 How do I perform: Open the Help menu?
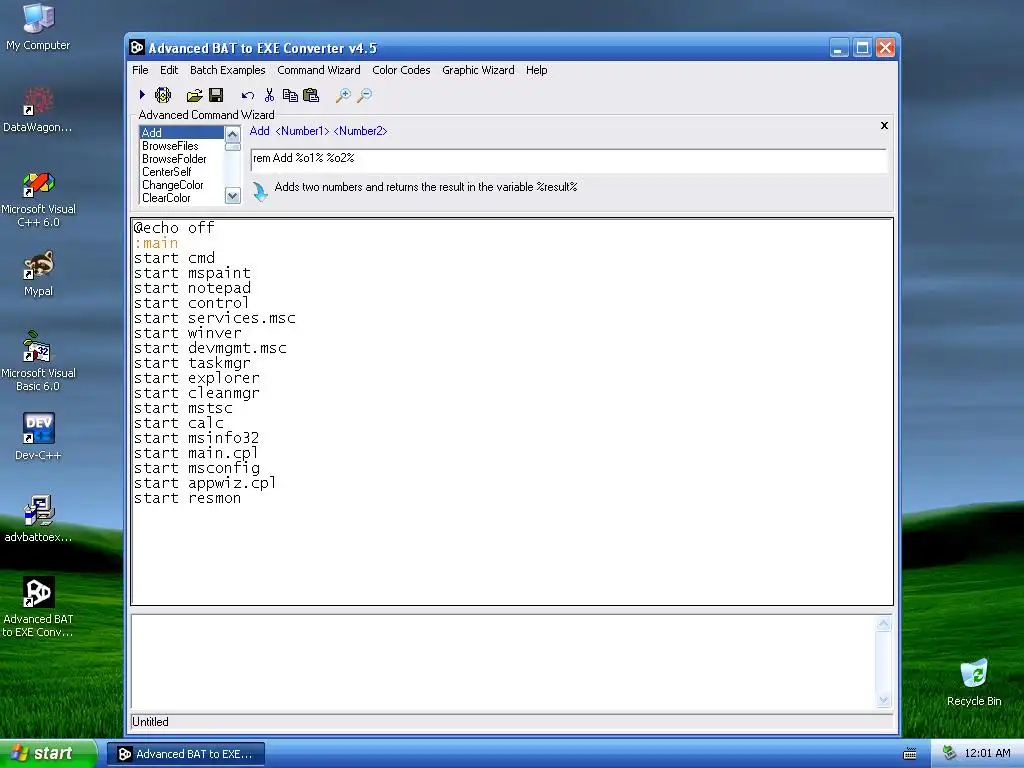pyautogui.click(x=536, y=70)
